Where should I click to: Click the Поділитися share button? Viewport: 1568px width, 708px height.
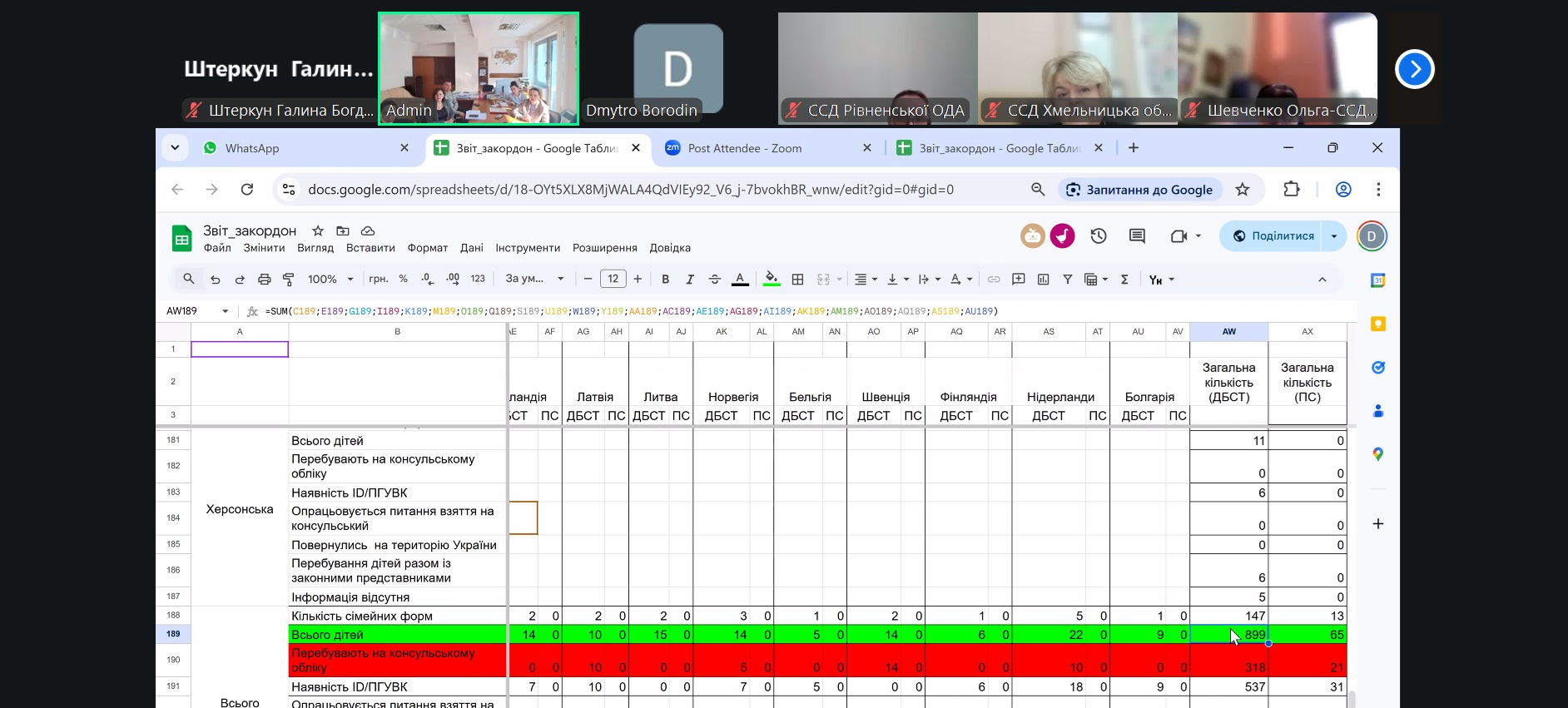[1273, 236]
